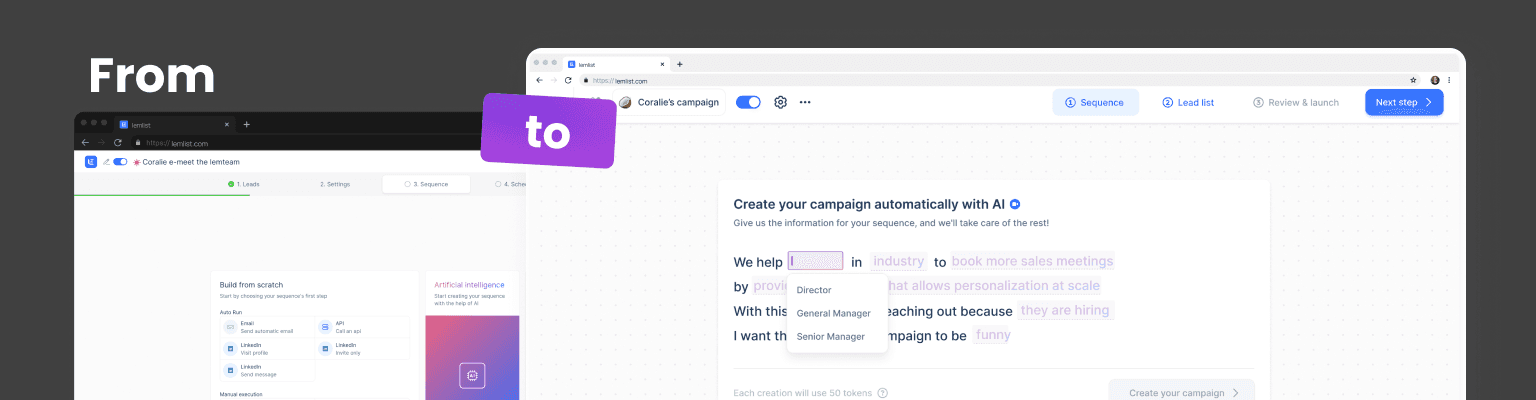Go back in the dark browser window

pos(85,142)
